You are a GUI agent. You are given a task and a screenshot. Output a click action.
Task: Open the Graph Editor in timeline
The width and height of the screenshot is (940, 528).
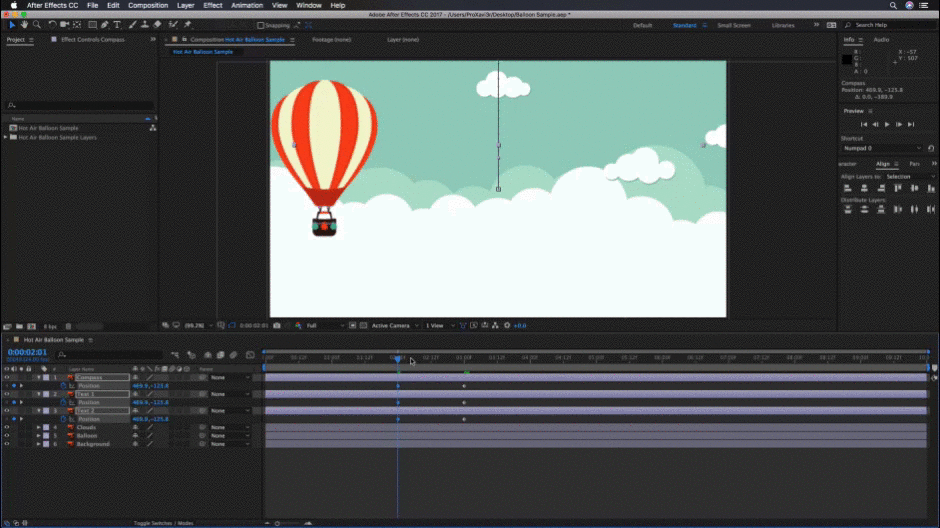click(x=250, y=355)
